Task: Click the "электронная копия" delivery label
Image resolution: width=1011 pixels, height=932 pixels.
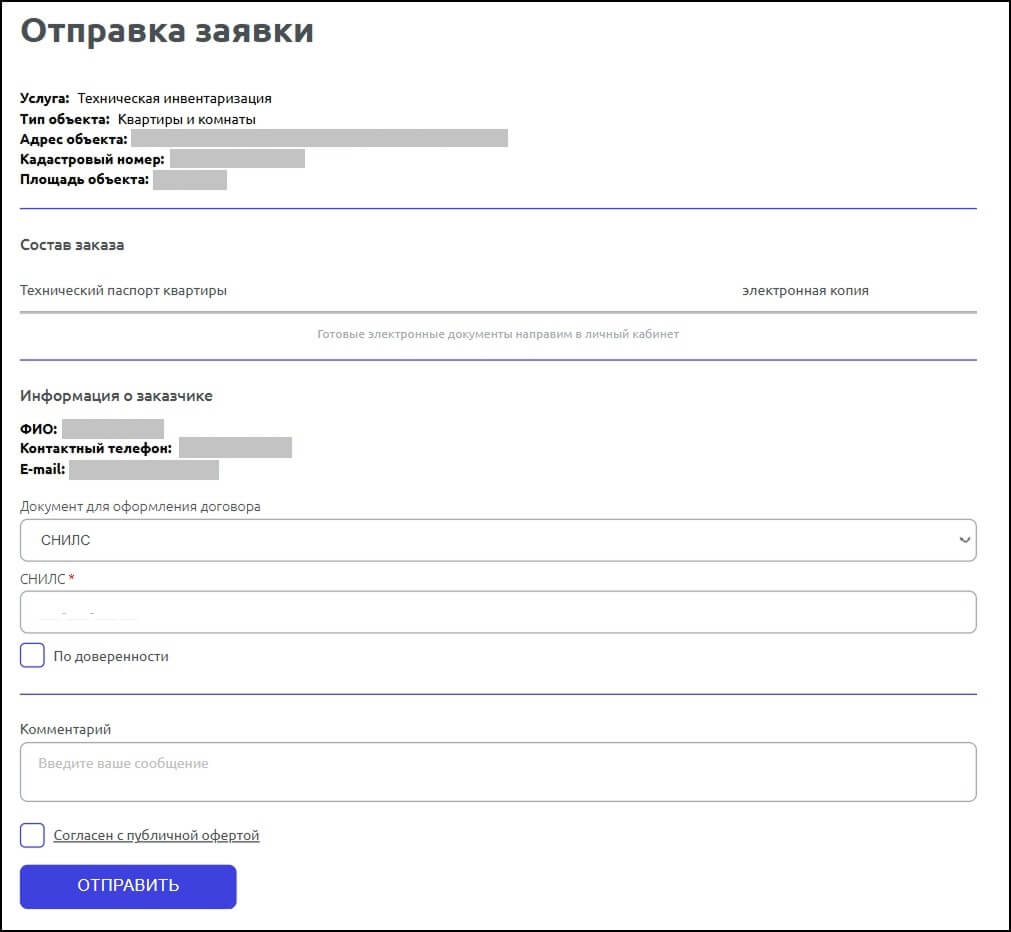Action: (807, 289)
